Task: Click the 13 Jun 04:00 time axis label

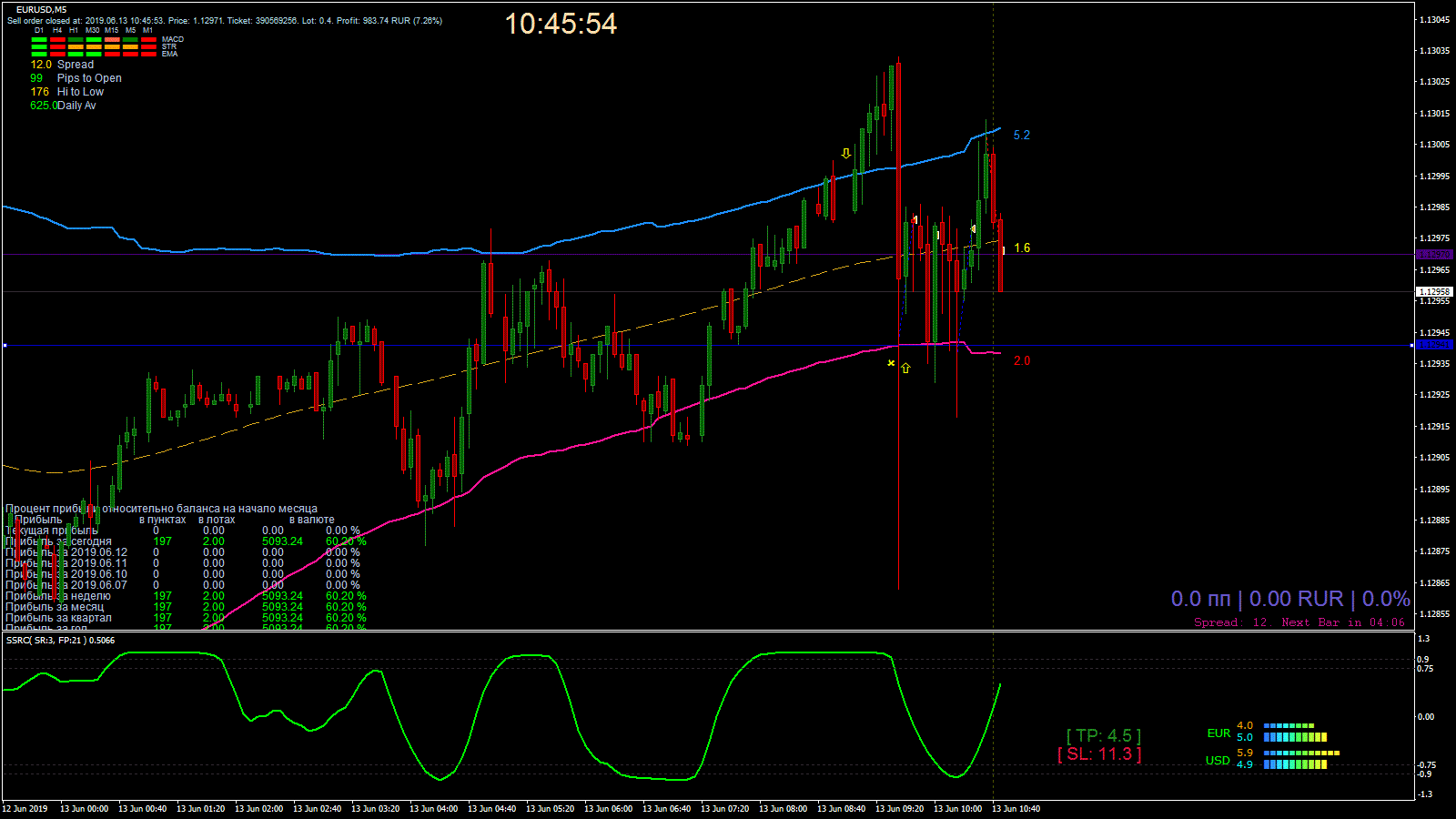Action: click(x=433, y=808)
